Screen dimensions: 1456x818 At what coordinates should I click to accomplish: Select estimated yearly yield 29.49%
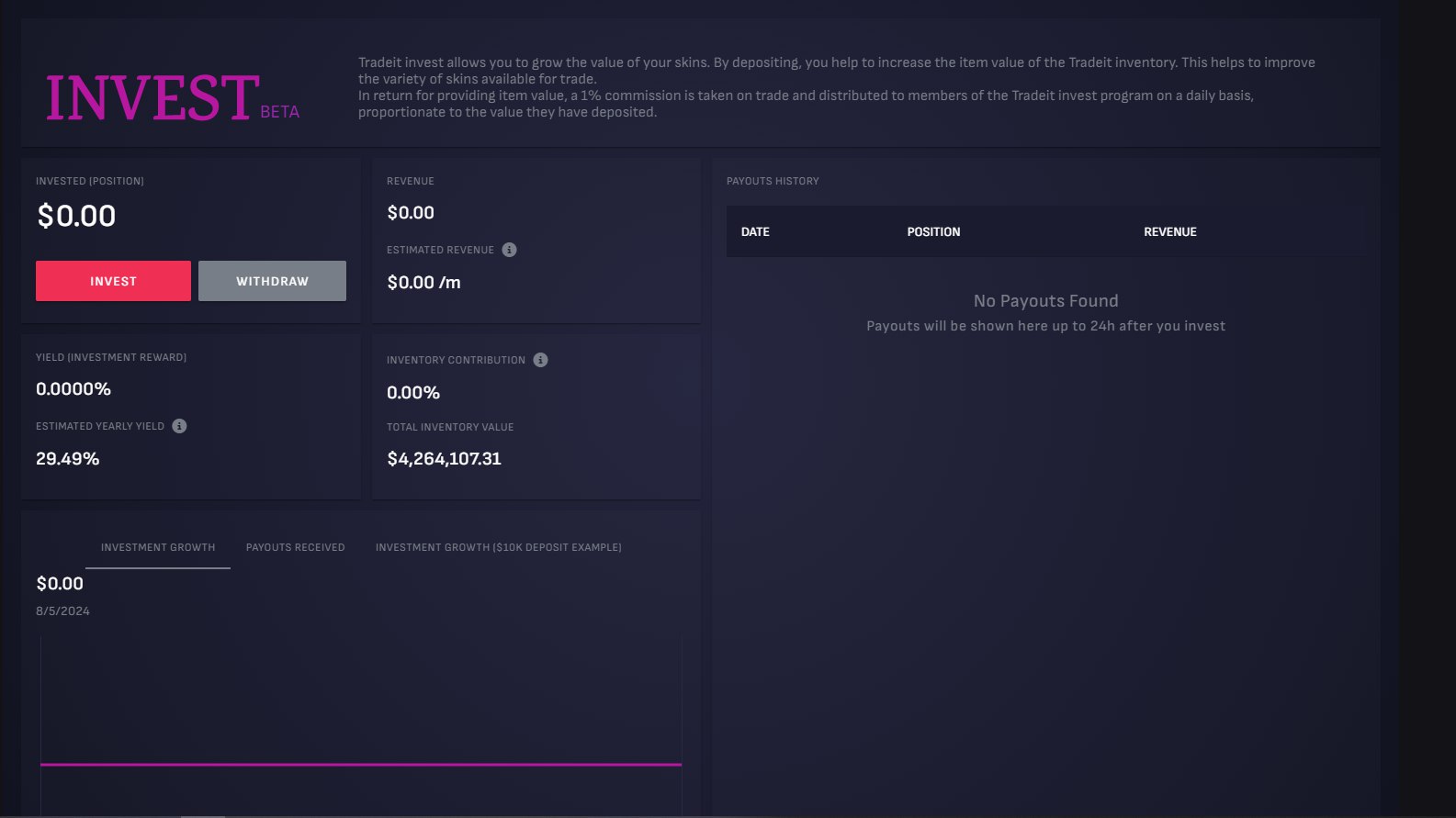[67, 458]
